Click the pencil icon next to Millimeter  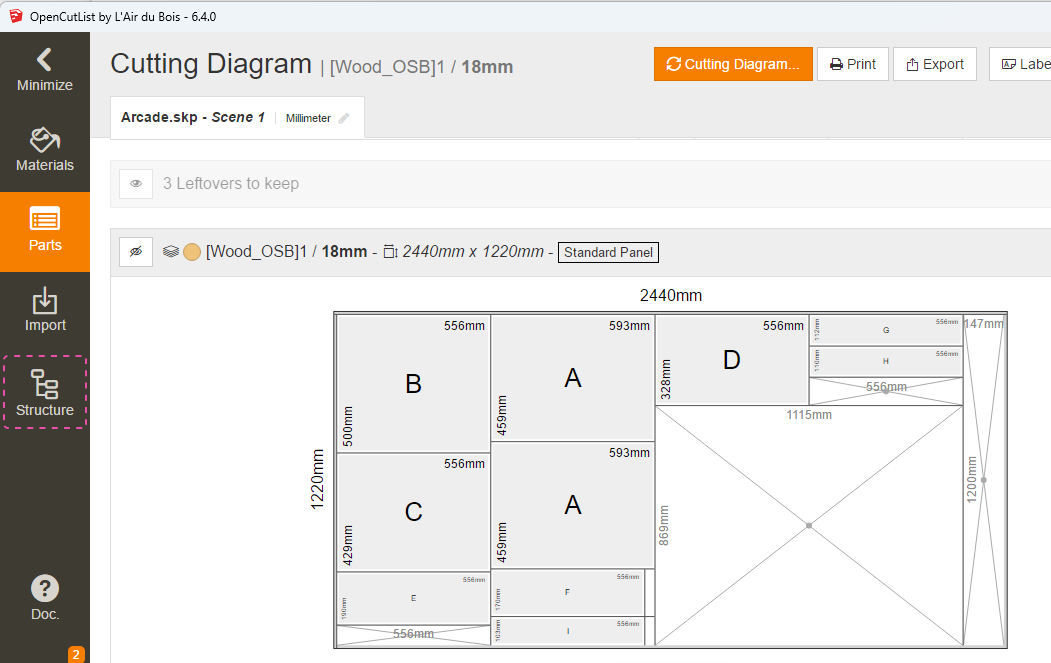344,118
